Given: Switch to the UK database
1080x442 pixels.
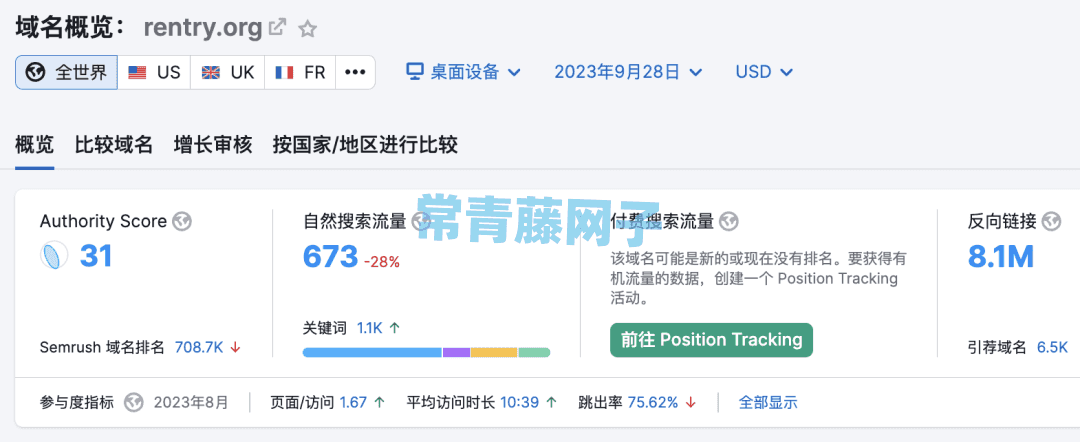Looking at the screenshot, I should click(227, 72).
